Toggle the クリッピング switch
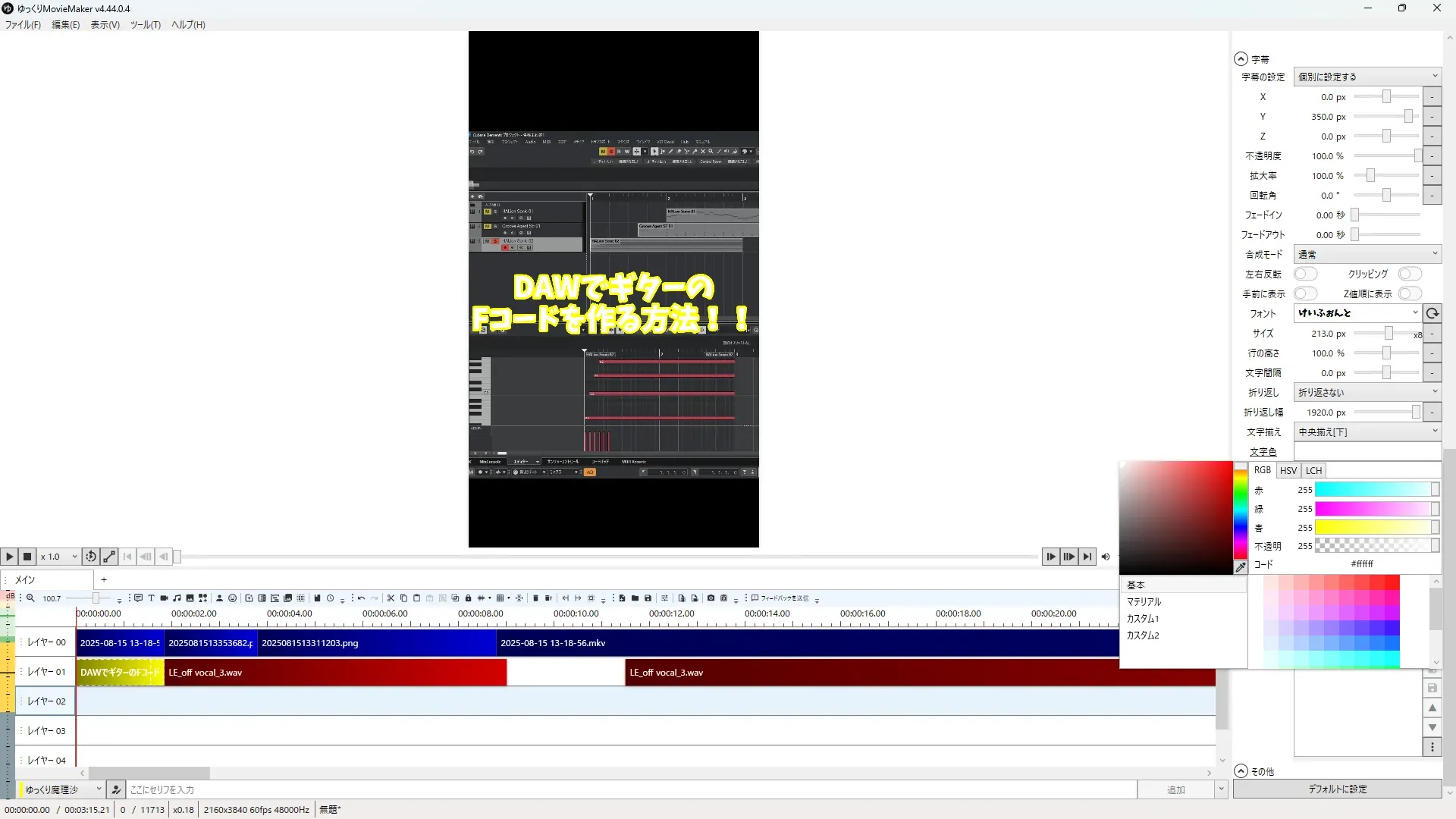The image size is (1456, 819). [1410, 274]
